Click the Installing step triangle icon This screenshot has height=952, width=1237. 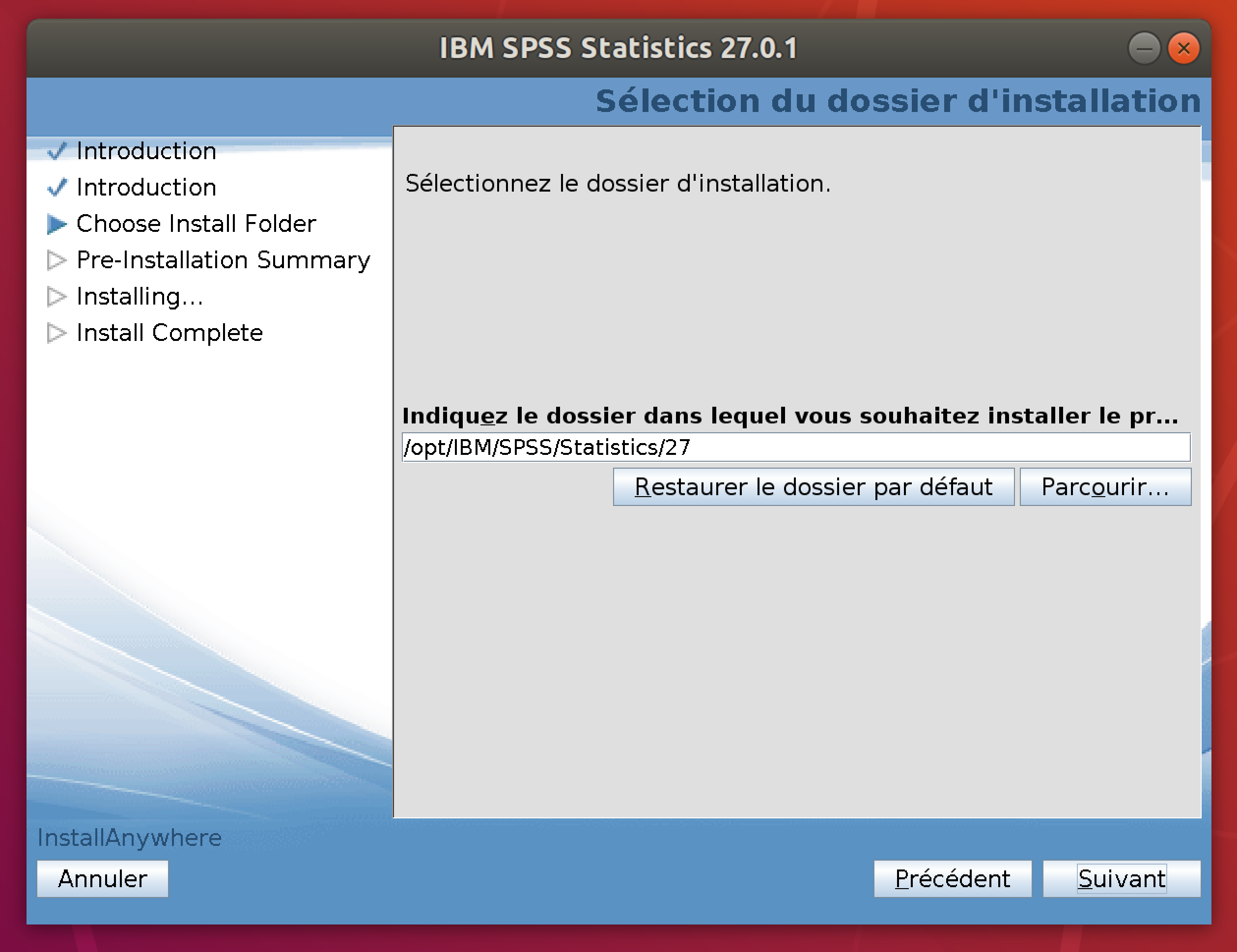pos(56,296)
